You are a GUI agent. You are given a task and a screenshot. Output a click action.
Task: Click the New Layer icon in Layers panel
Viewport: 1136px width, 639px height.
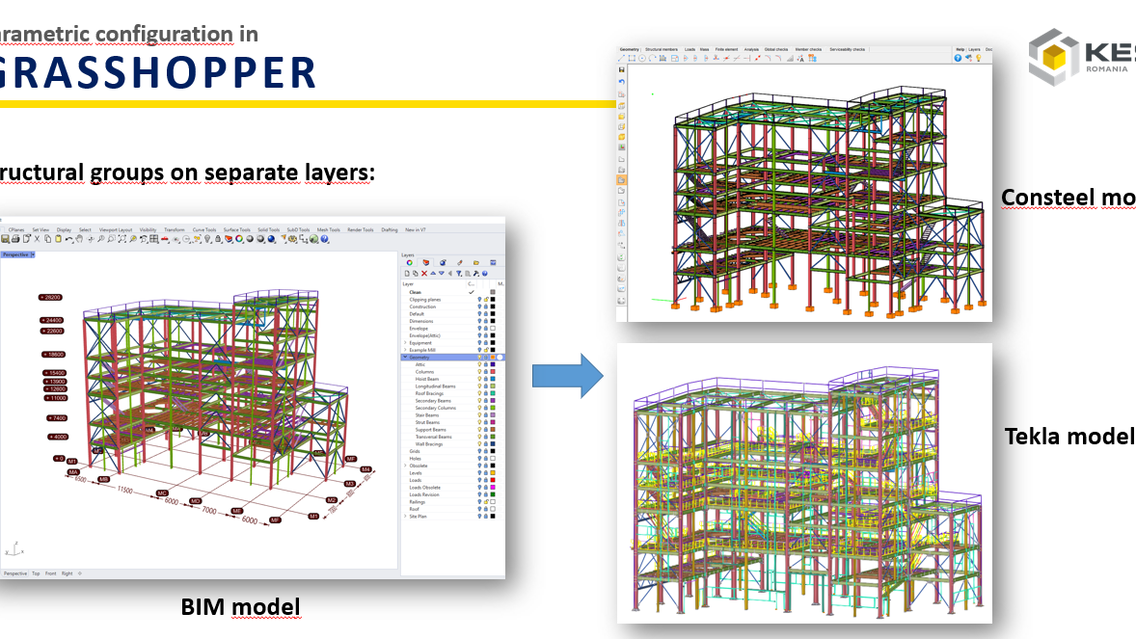(x=407, y=273)
